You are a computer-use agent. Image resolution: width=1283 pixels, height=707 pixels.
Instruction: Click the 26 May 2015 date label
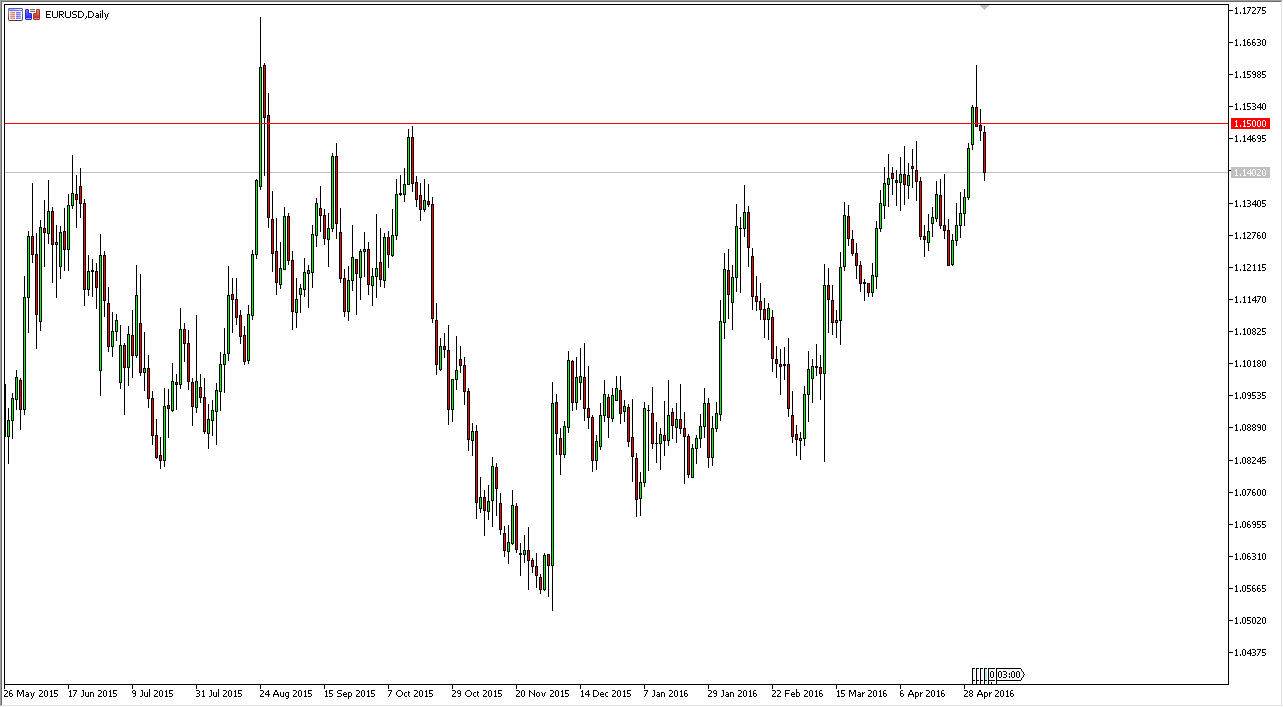point(33,693)
